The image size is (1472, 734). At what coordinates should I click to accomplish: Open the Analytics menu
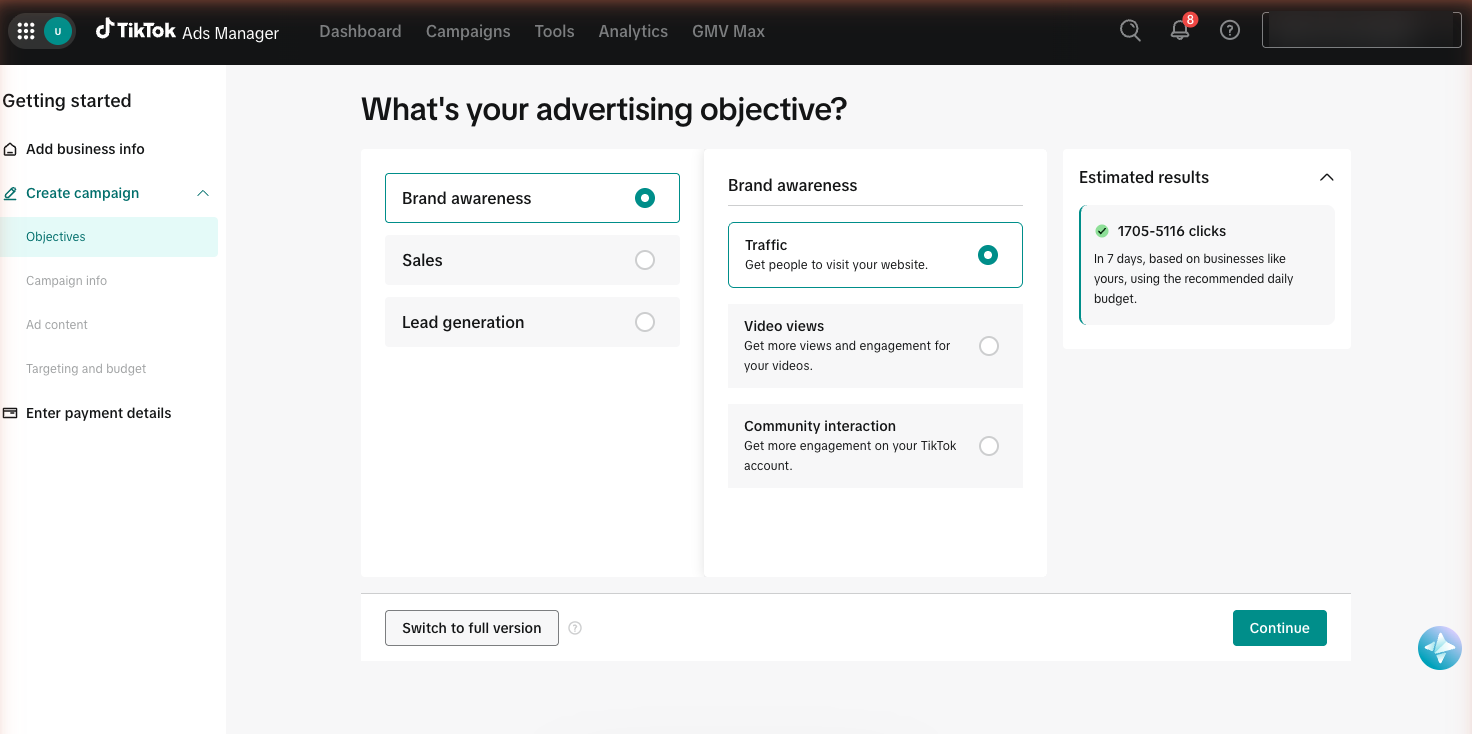633,31
